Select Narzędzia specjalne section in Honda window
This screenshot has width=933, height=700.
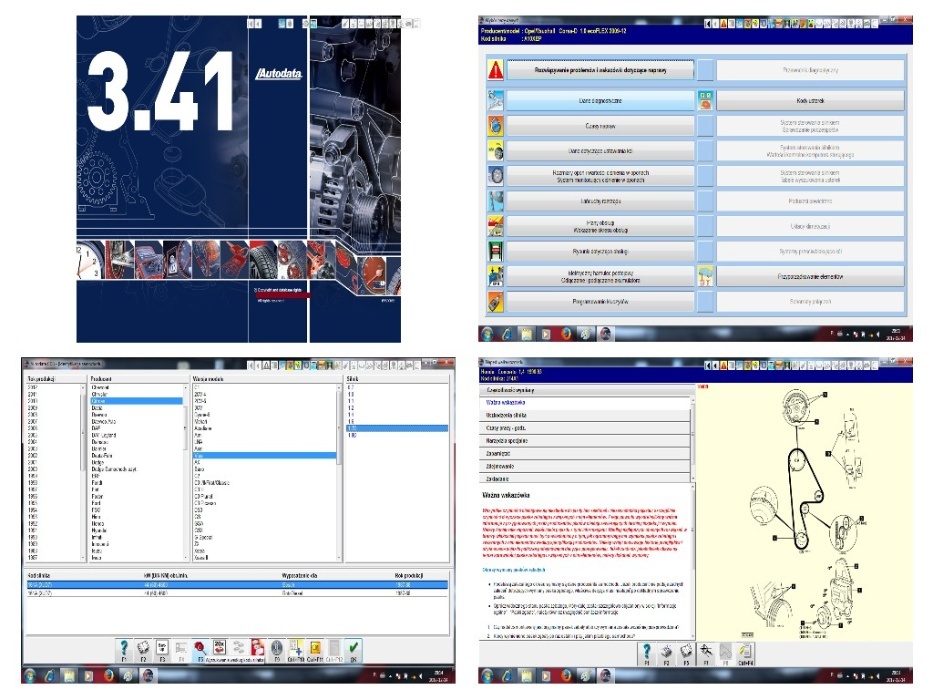point(584,441)
